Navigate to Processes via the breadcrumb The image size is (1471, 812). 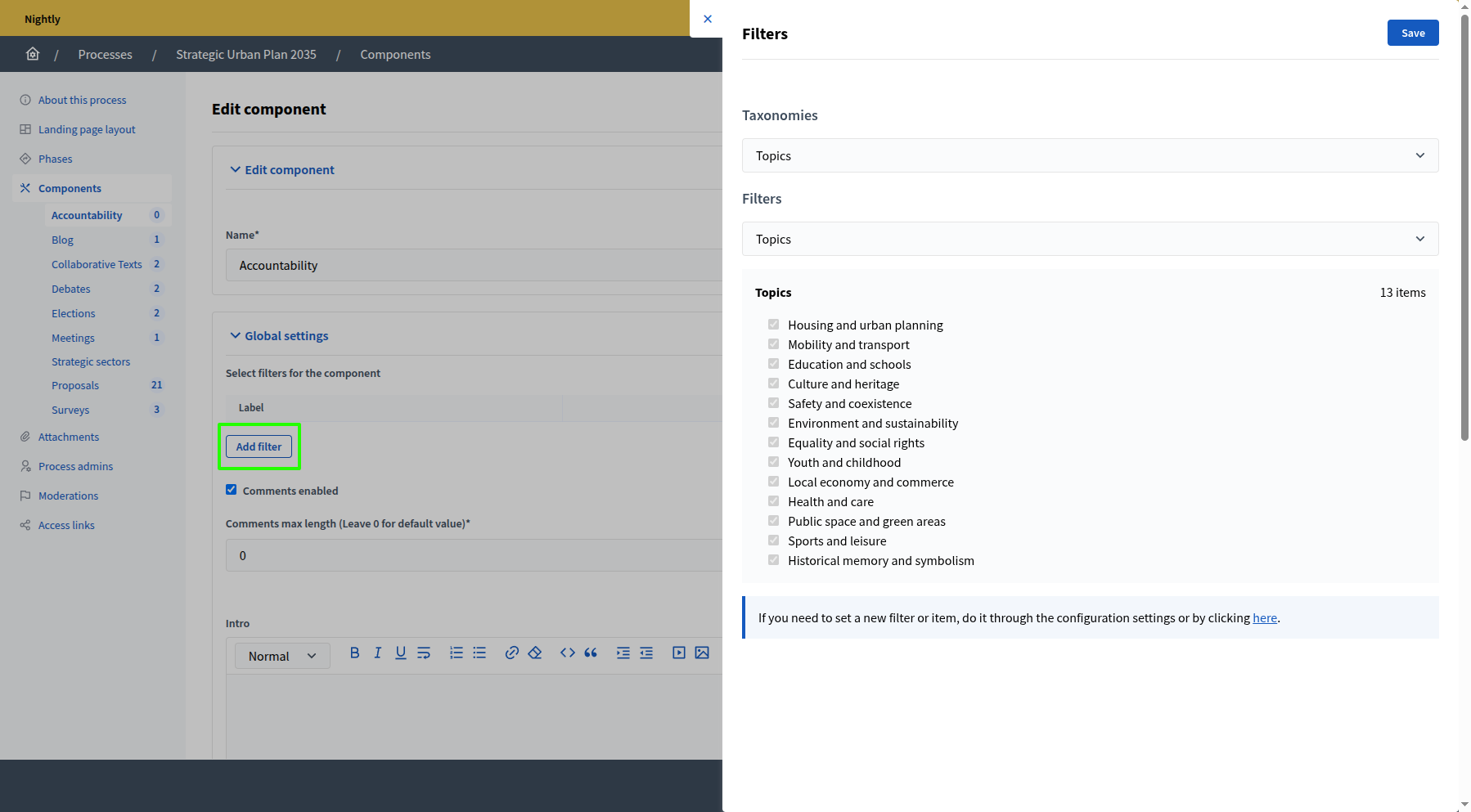tap(105, 54)
